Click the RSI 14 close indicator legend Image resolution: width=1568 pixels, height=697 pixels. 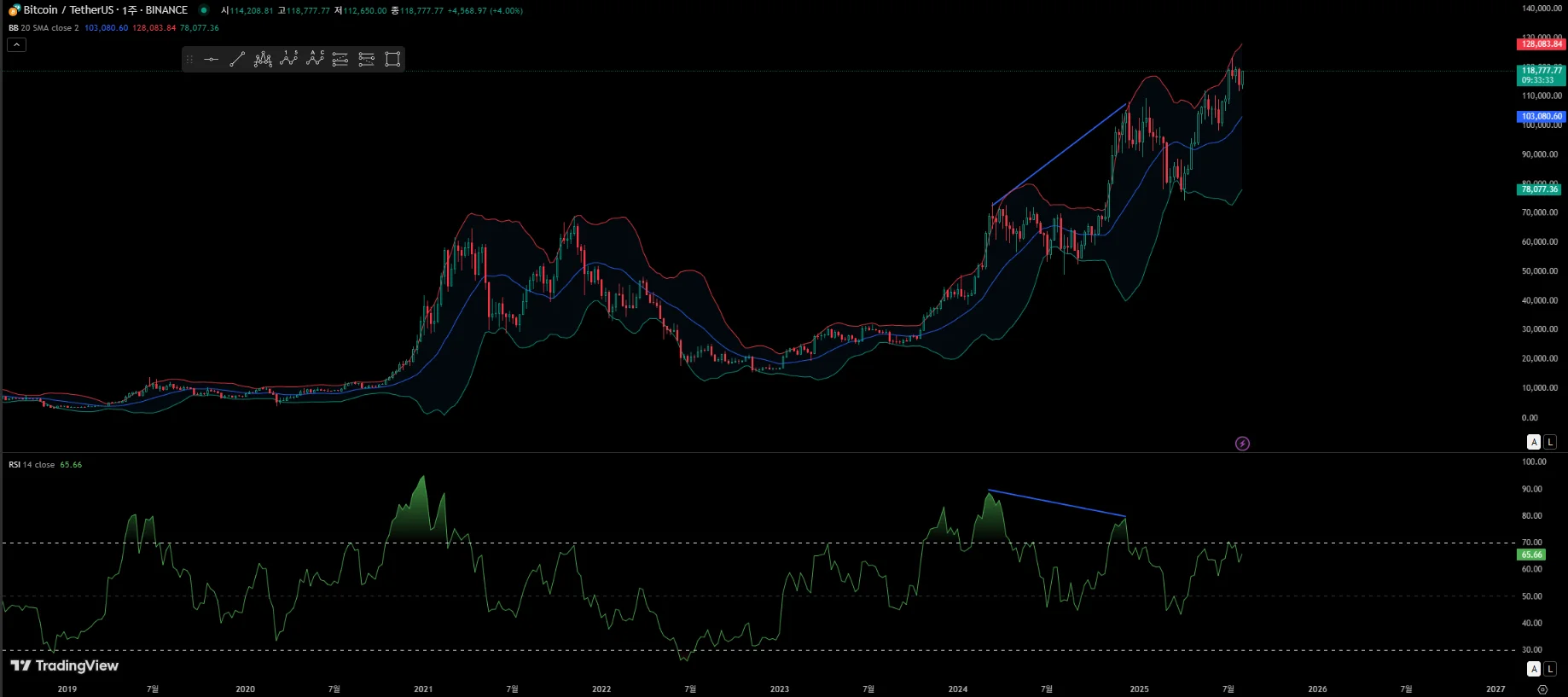[32, 465]
